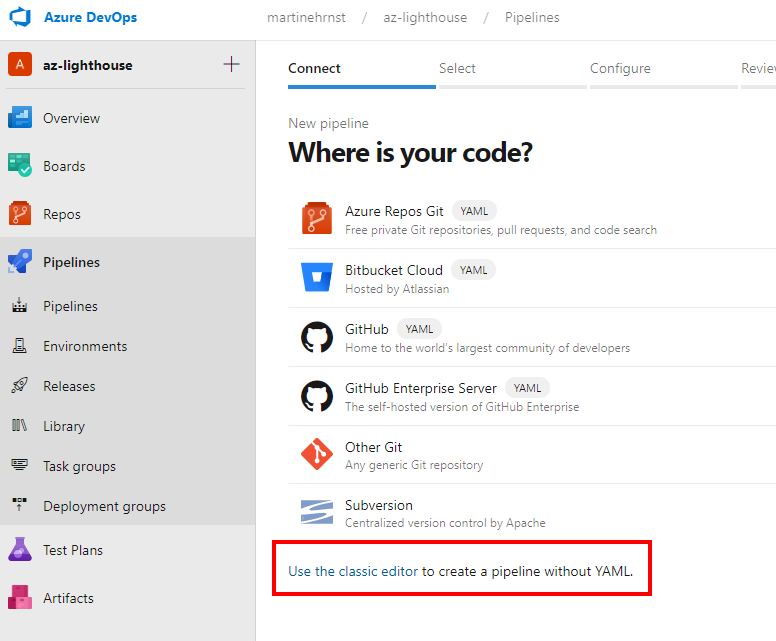Click the 'Home to the world's largest community' text

487,348
